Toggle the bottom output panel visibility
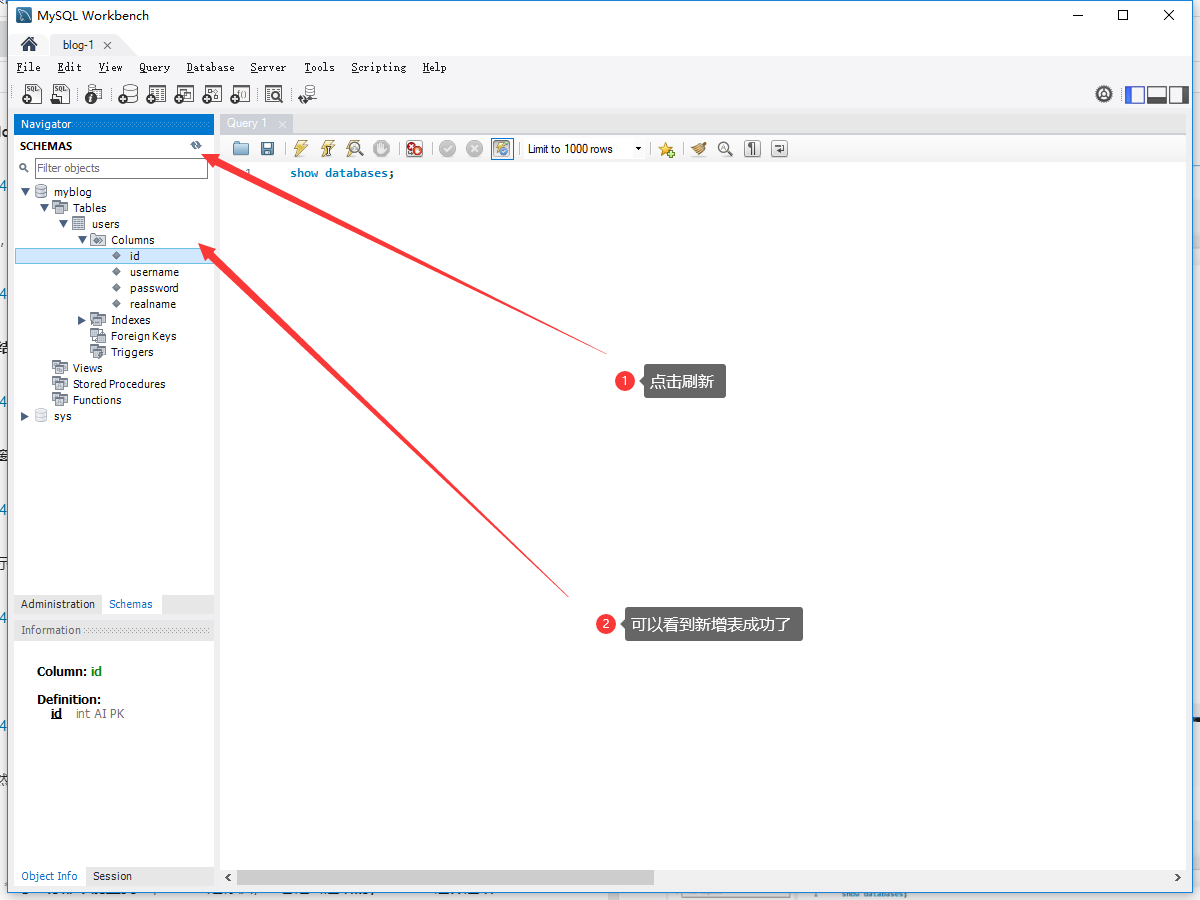This screenshot has height=900, width=1200. coord(1157,95)
